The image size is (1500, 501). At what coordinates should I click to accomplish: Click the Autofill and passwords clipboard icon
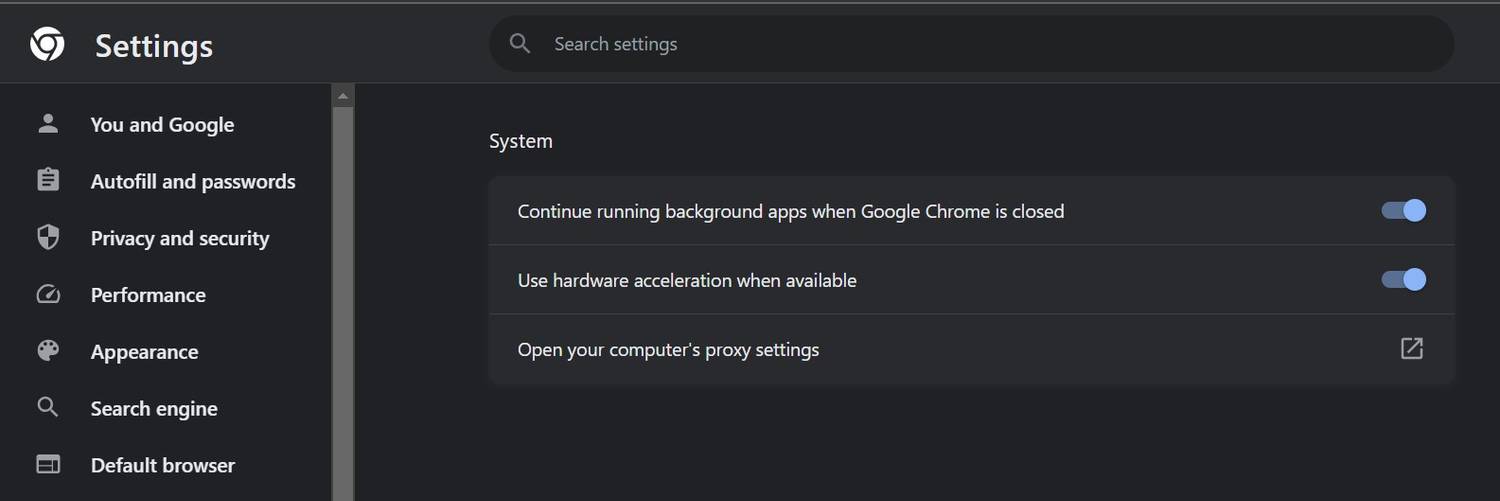click(x=48, y=181)
